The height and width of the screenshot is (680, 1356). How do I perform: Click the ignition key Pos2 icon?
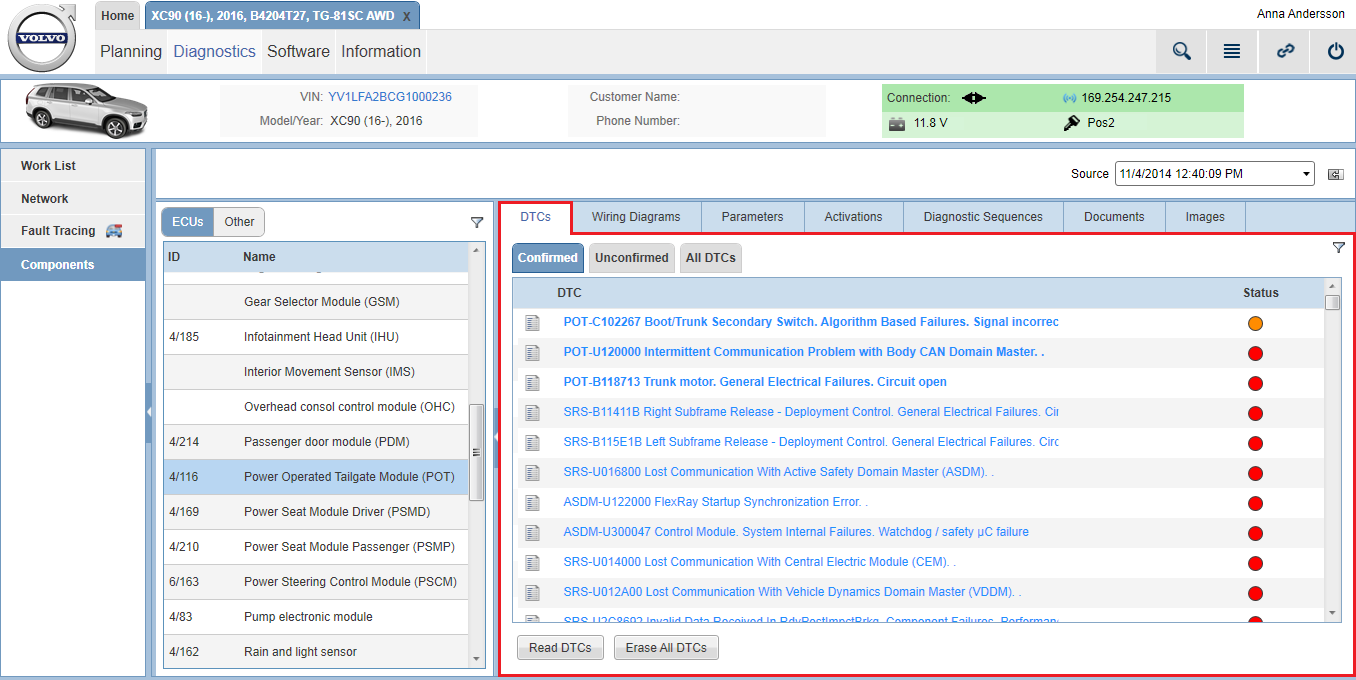[x=1071, y=123]
